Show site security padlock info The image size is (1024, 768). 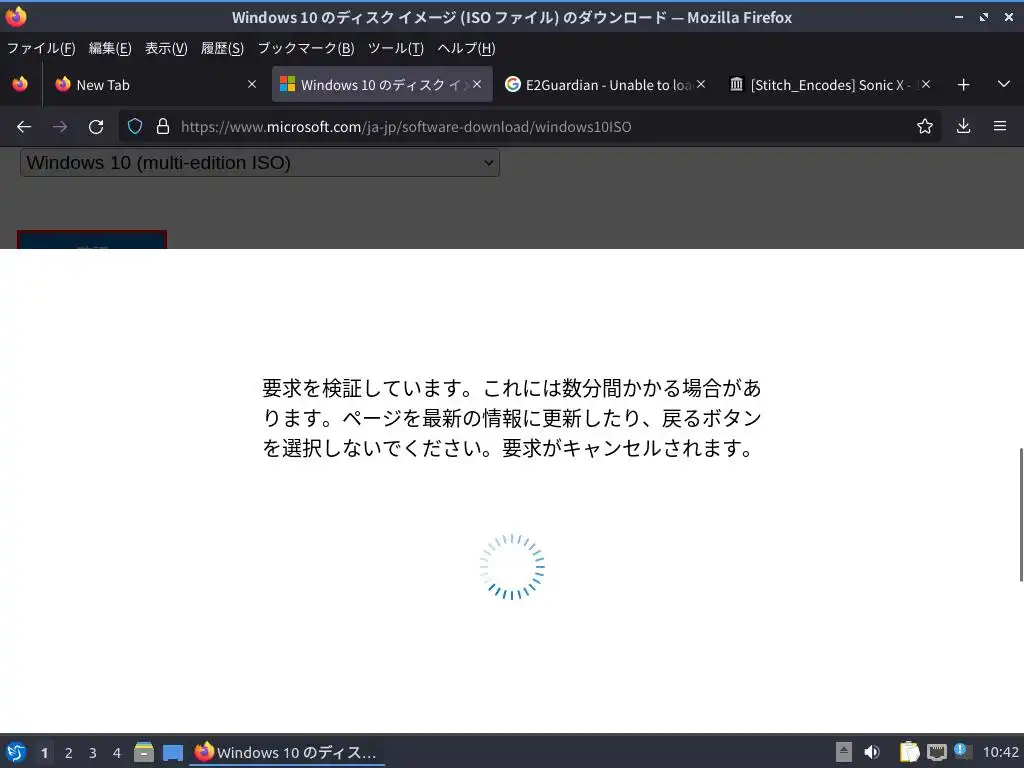(x=163, y=126)
